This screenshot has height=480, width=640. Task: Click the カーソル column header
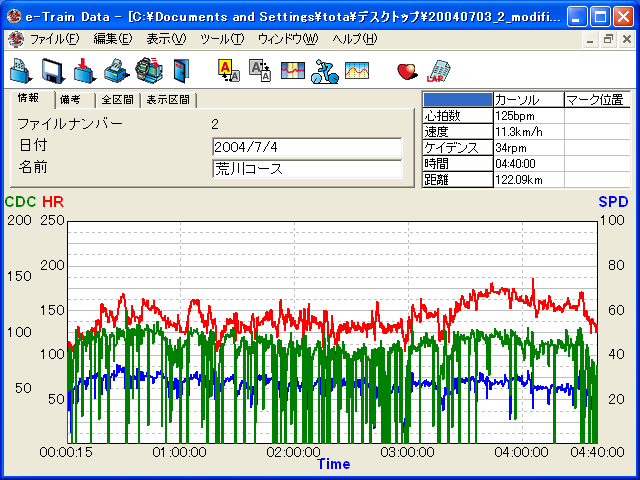pyautogui.click(x=528, y=99)
